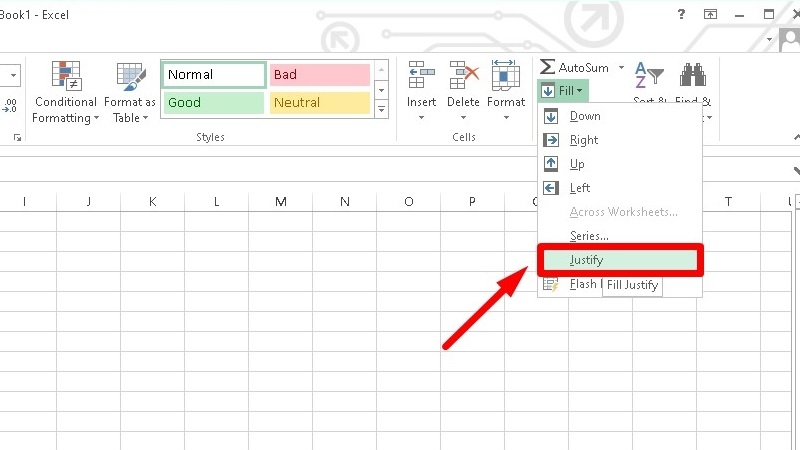Click the Conditional Formatting icon
This screenshot has height=450, width=800.
[x=66, y=75]
